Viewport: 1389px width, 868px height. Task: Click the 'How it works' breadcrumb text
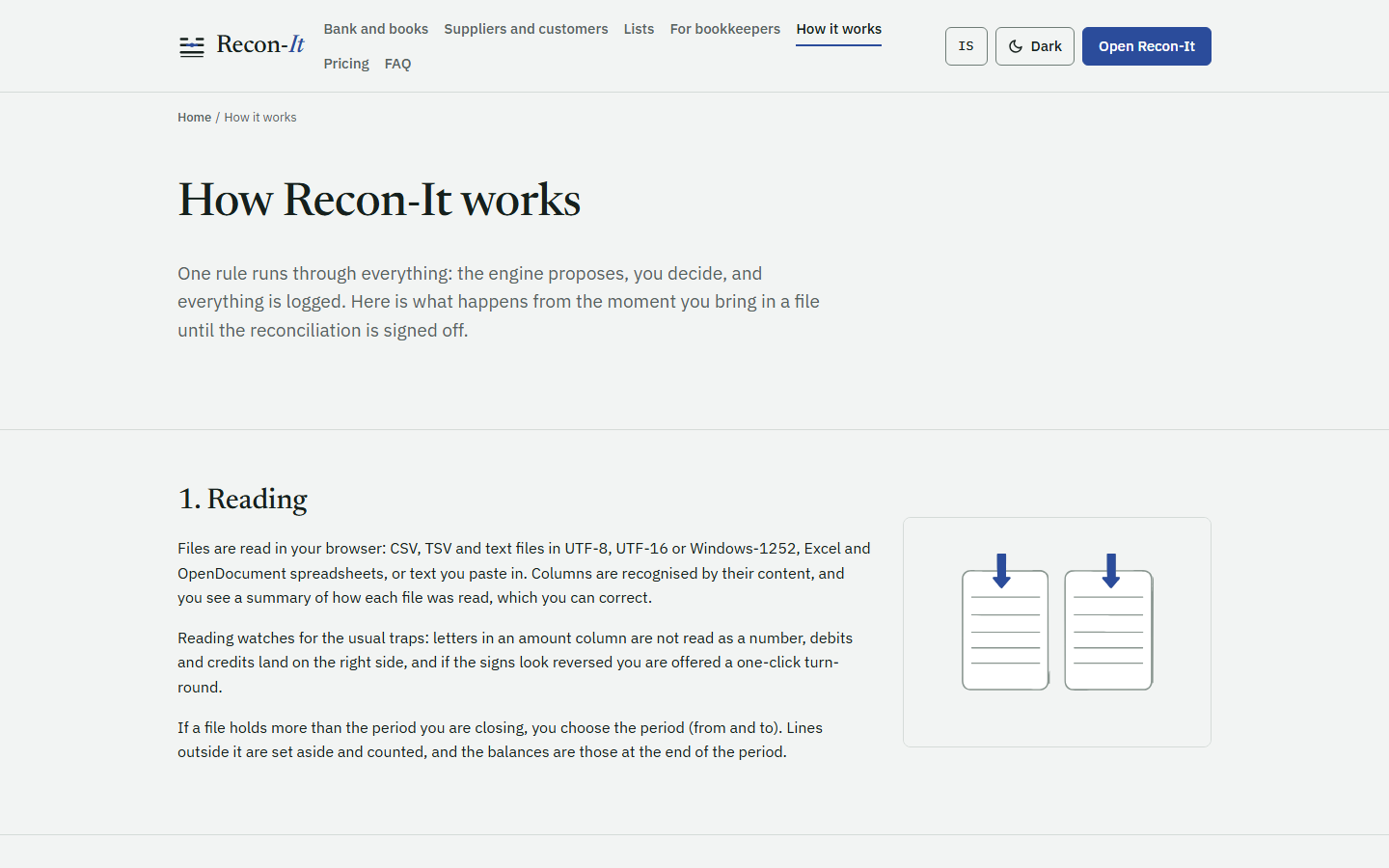(260, 118)
